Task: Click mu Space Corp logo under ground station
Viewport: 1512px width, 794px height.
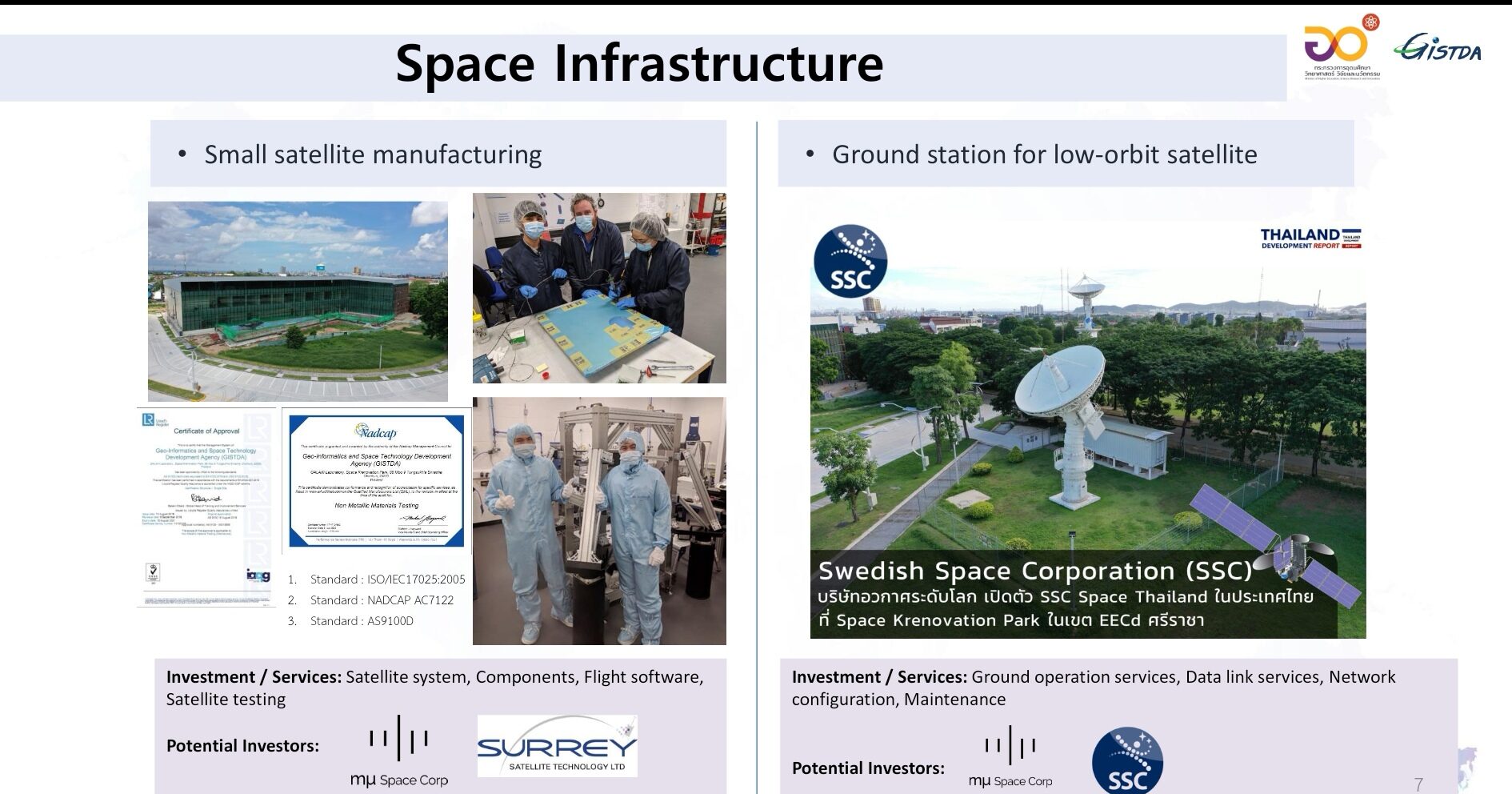Action: [1010, 757]
